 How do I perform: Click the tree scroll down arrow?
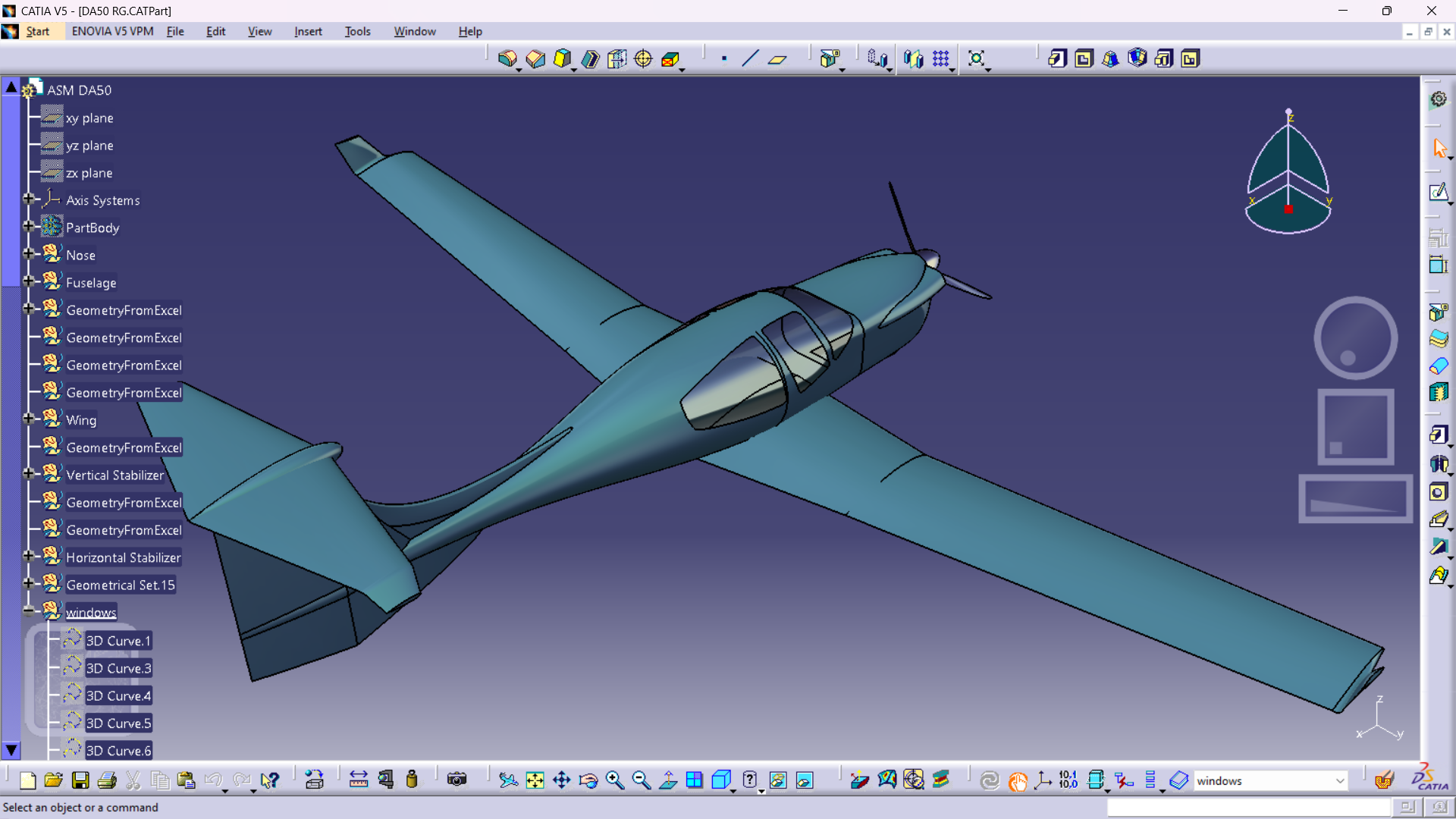(x=11, y=750)
